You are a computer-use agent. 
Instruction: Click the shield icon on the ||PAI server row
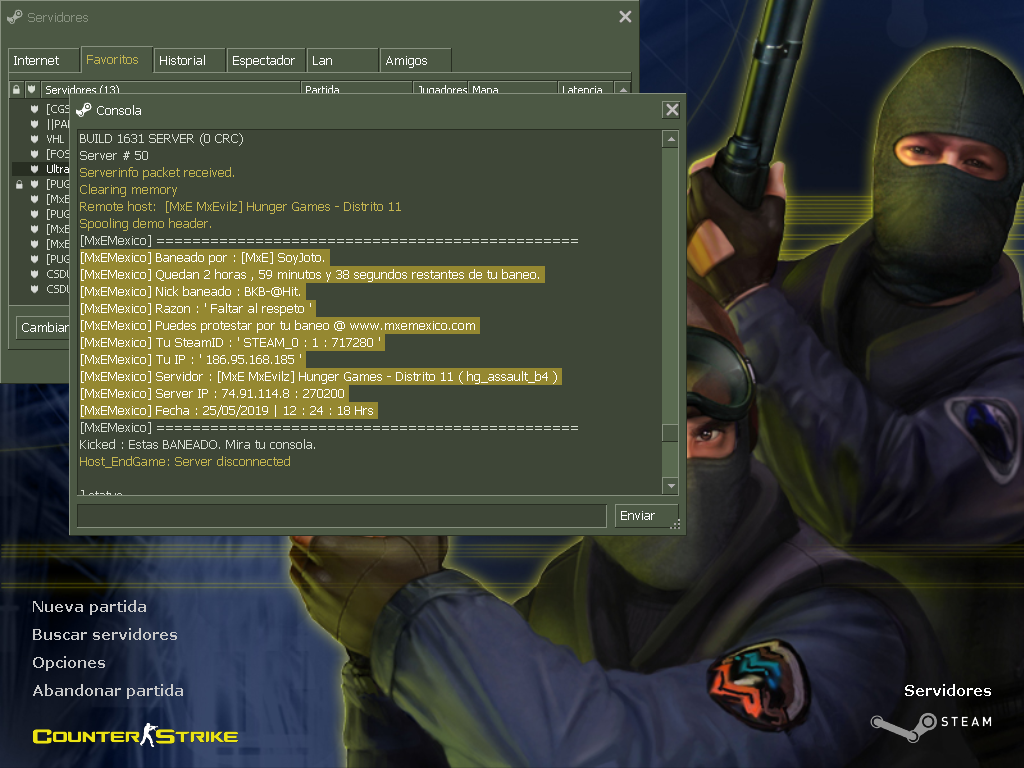pos(34,123)
